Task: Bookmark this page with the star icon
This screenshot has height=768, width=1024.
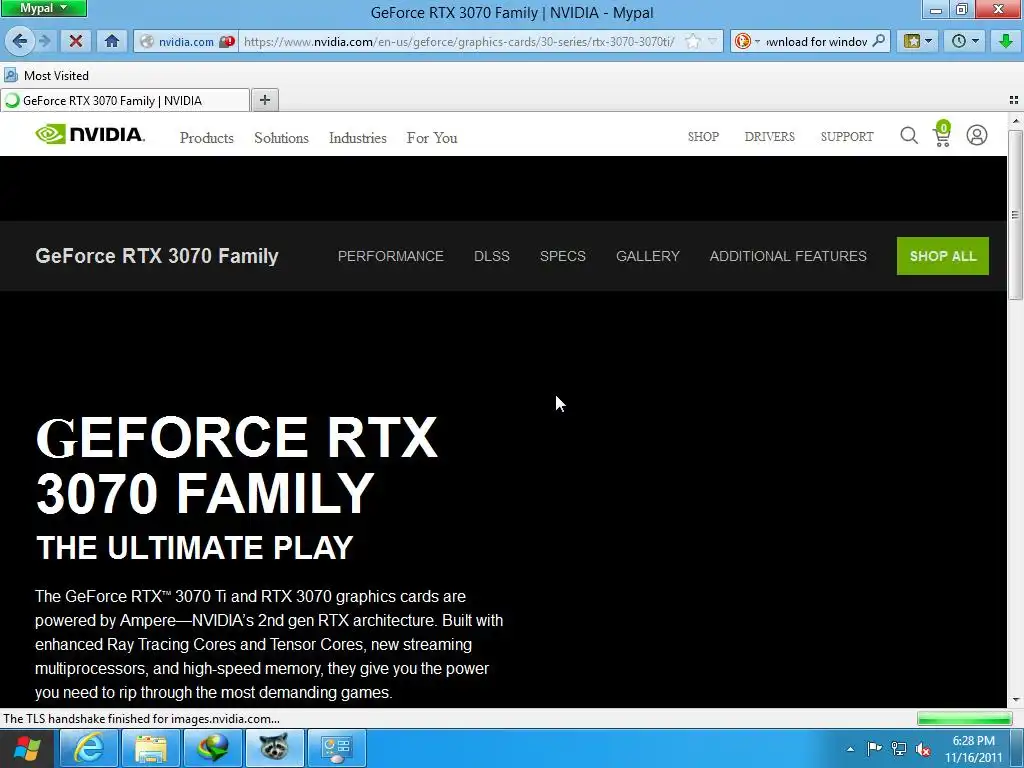Action: coord(694,41)
